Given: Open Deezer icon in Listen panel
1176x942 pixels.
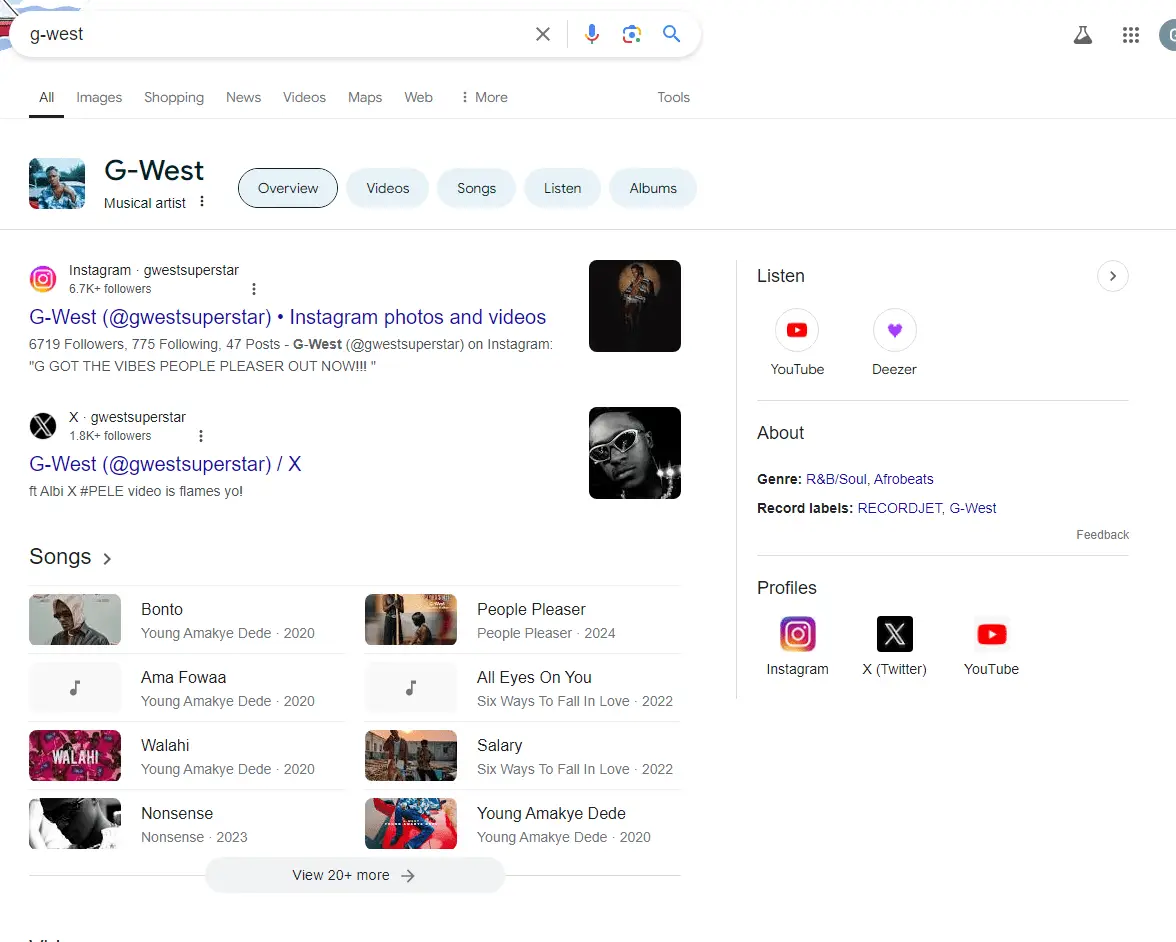Looking at the screenshot, I should (x=894, y=330).
